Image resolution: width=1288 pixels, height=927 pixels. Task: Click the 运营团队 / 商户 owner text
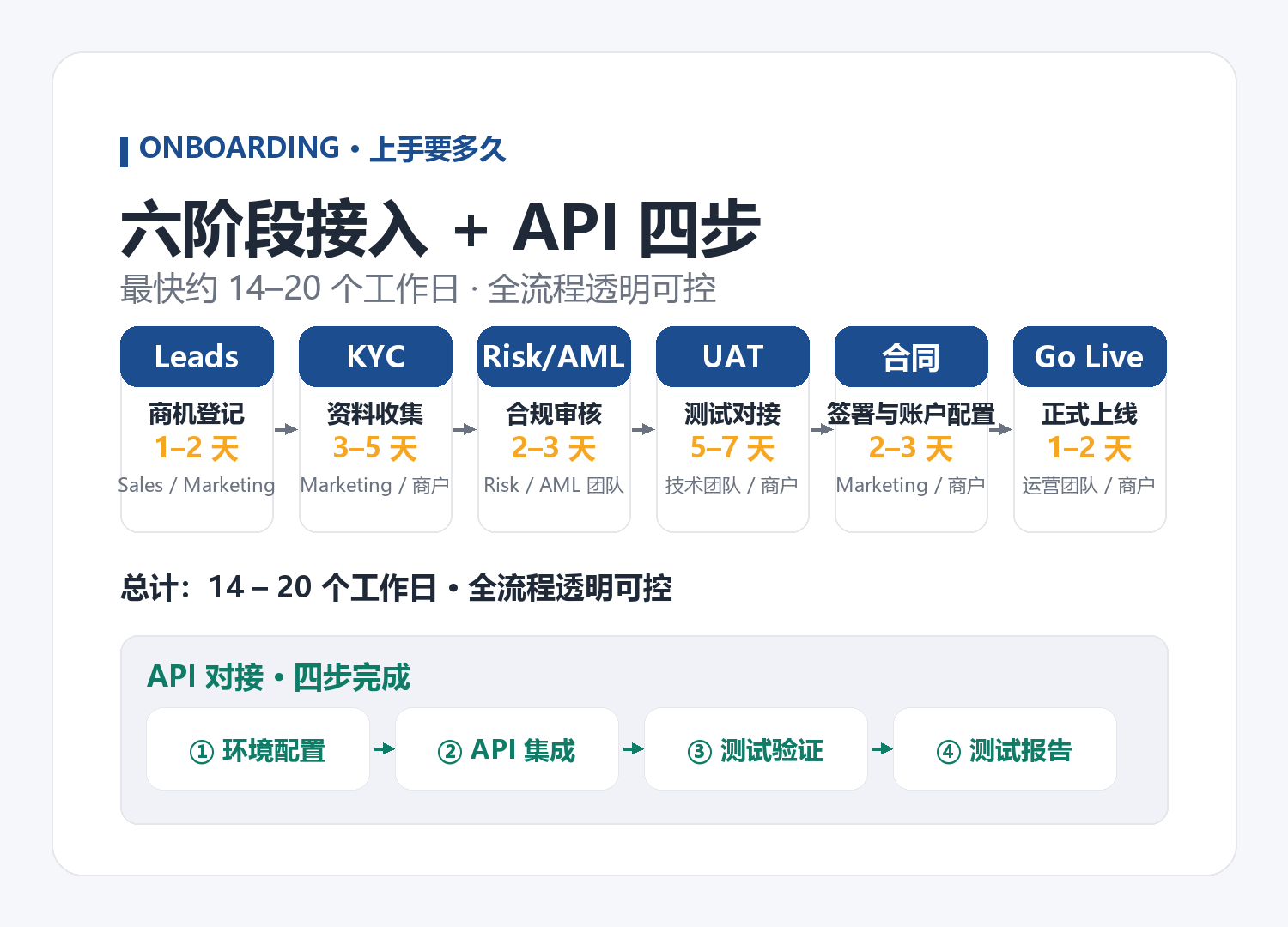1089,486
